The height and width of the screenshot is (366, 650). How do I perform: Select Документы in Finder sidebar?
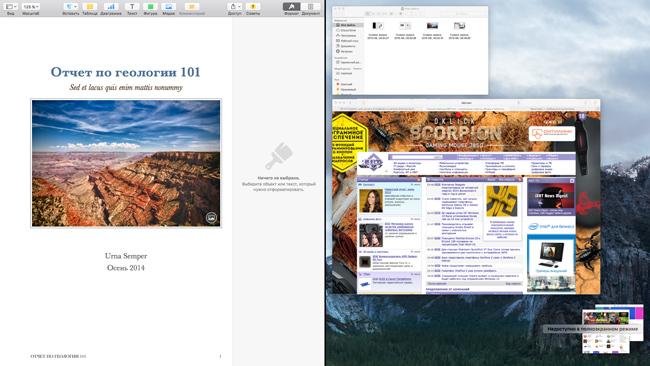pos(348,46)
